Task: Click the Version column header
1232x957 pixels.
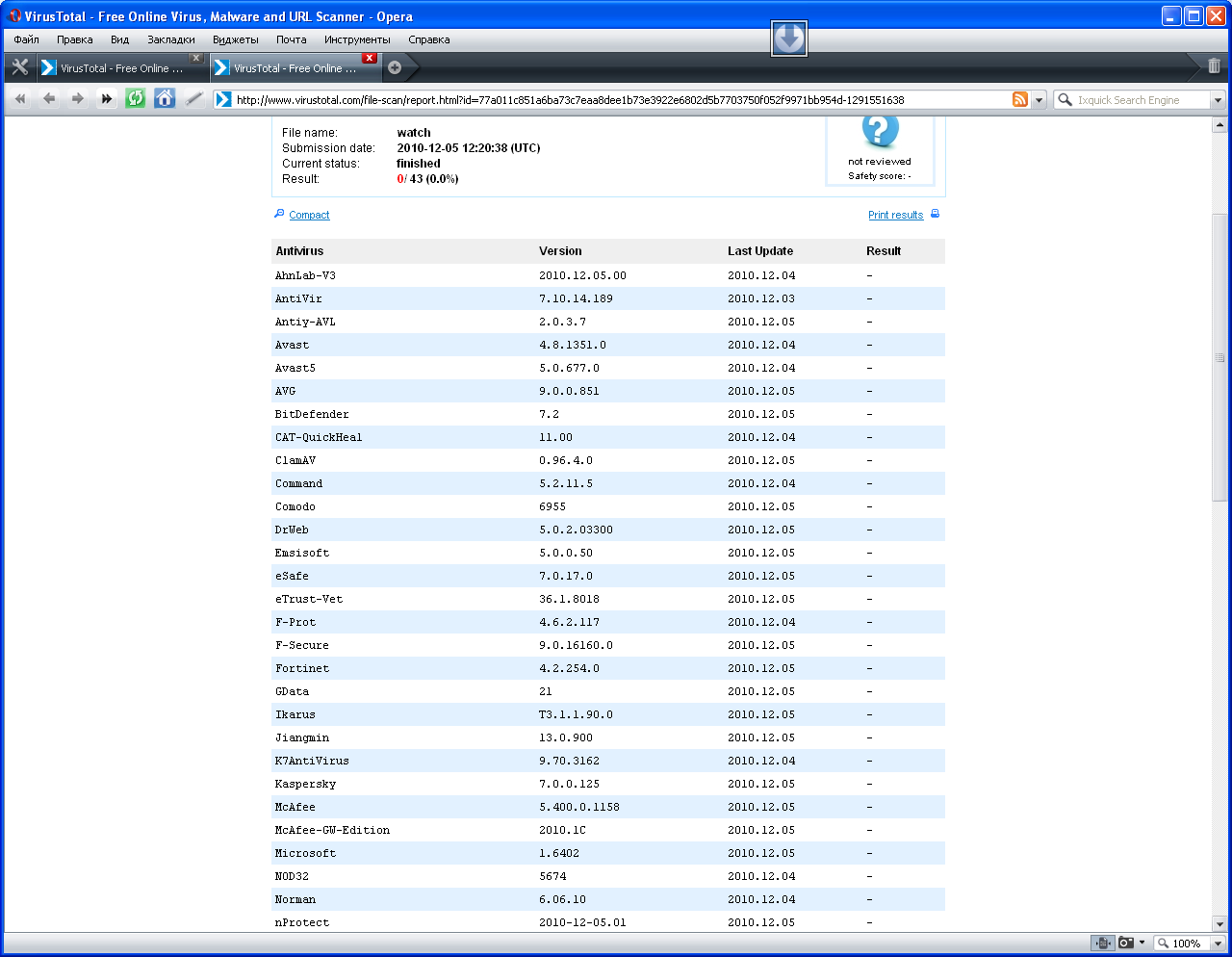Action: point(560,251)
